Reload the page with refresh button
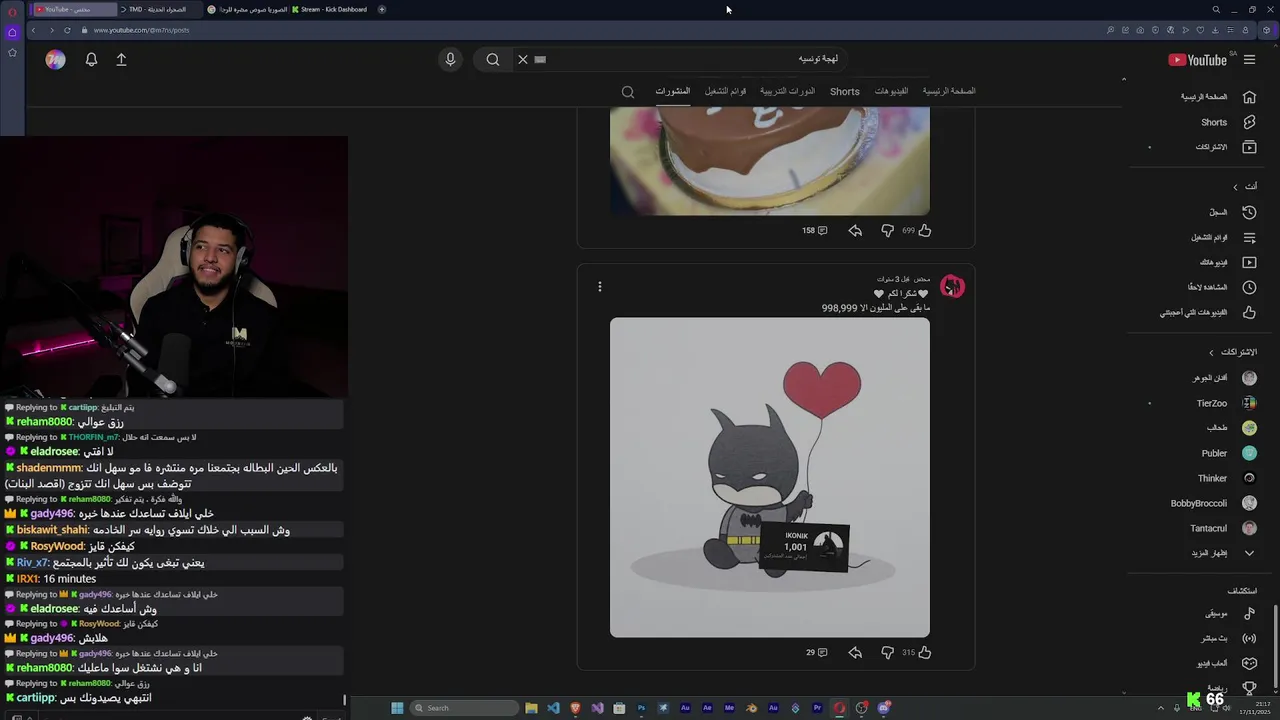This screenshot has width=1280, height=720. [x=67, y=30]
